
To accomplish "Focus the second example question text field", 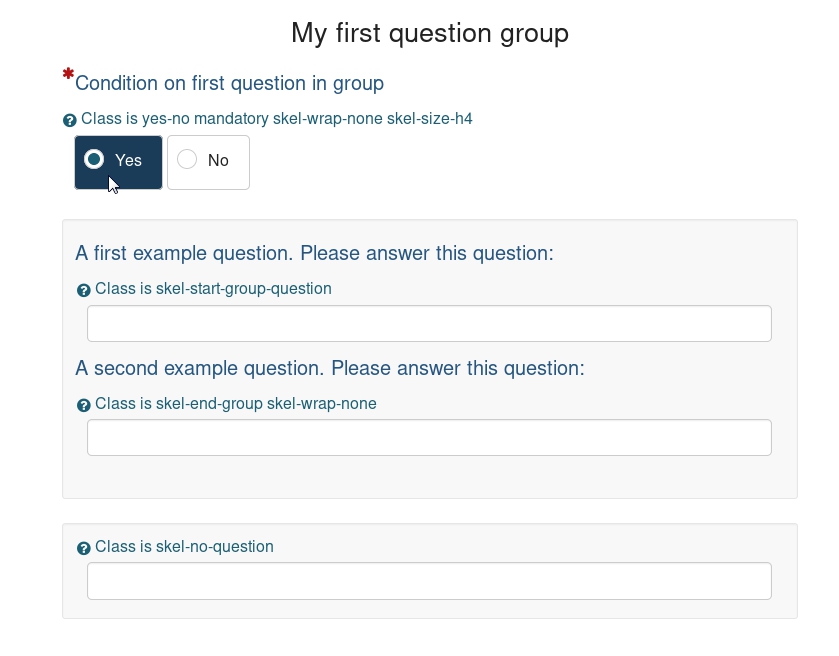I will [429, 438].
